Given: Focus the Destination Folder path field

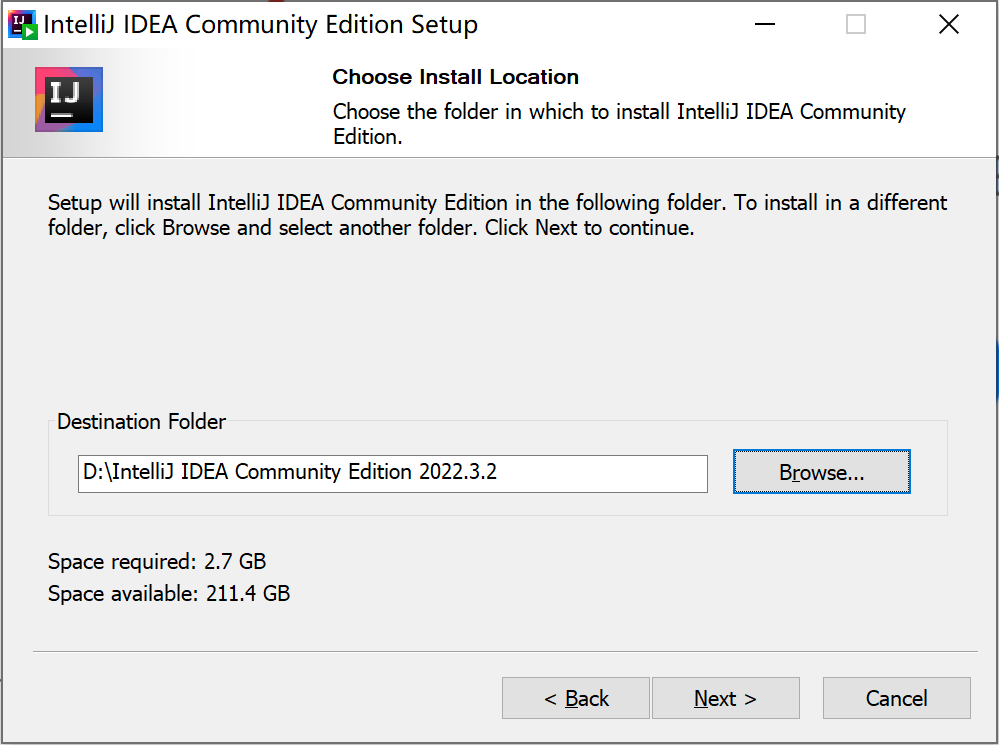Looking at the screenshot, I should 392,473.
